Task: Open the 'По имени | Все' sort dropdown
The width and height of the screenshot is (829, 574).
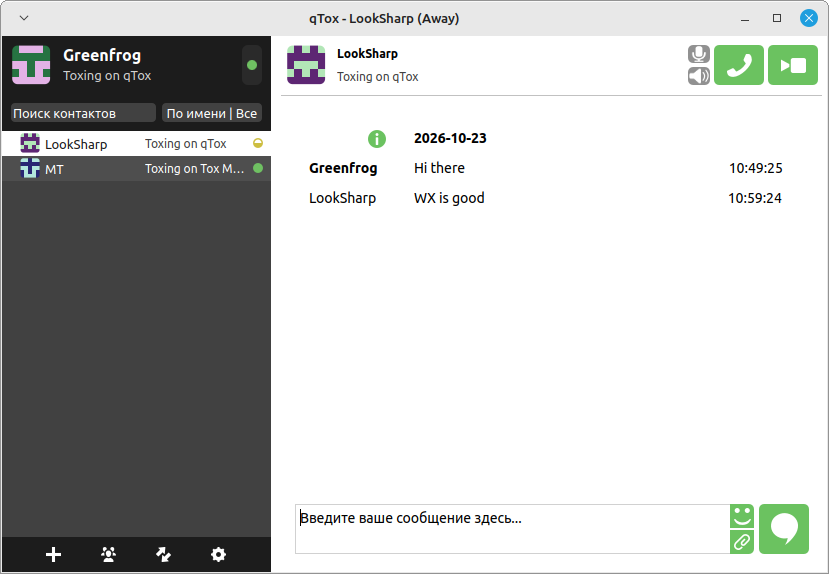Action: [x=212, y=113]
